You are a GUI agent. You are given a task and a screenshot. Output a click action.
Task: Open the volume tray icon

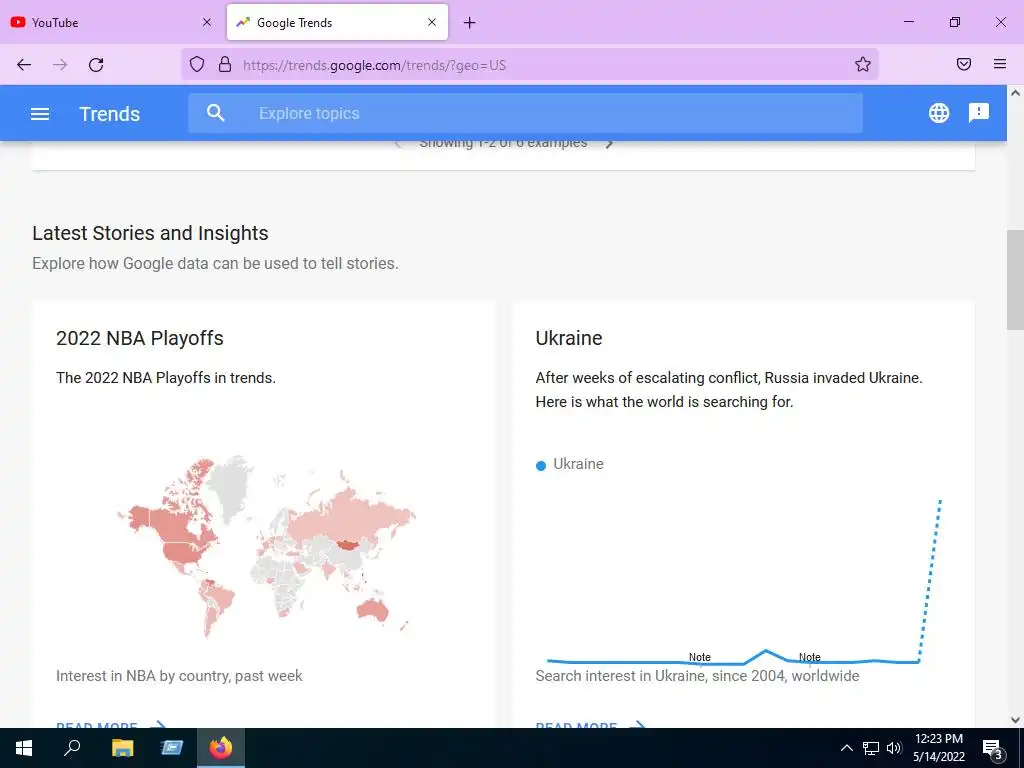(894, 748)
